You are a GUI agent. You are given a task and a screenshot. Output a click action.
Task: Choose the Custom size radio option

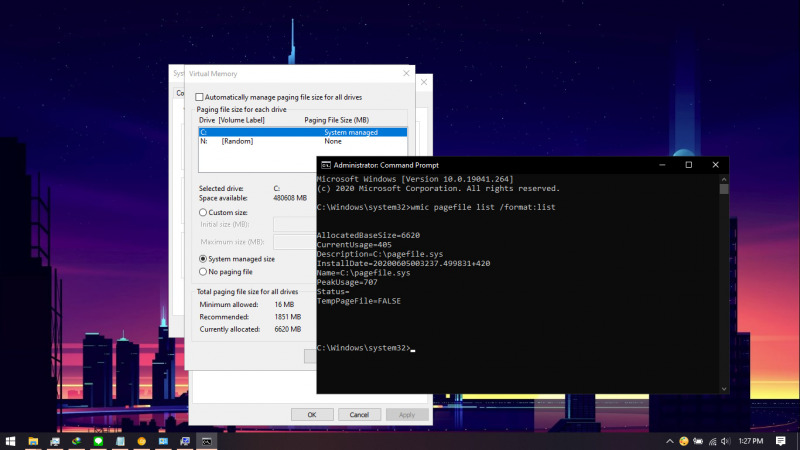click(x=203, y=212)
